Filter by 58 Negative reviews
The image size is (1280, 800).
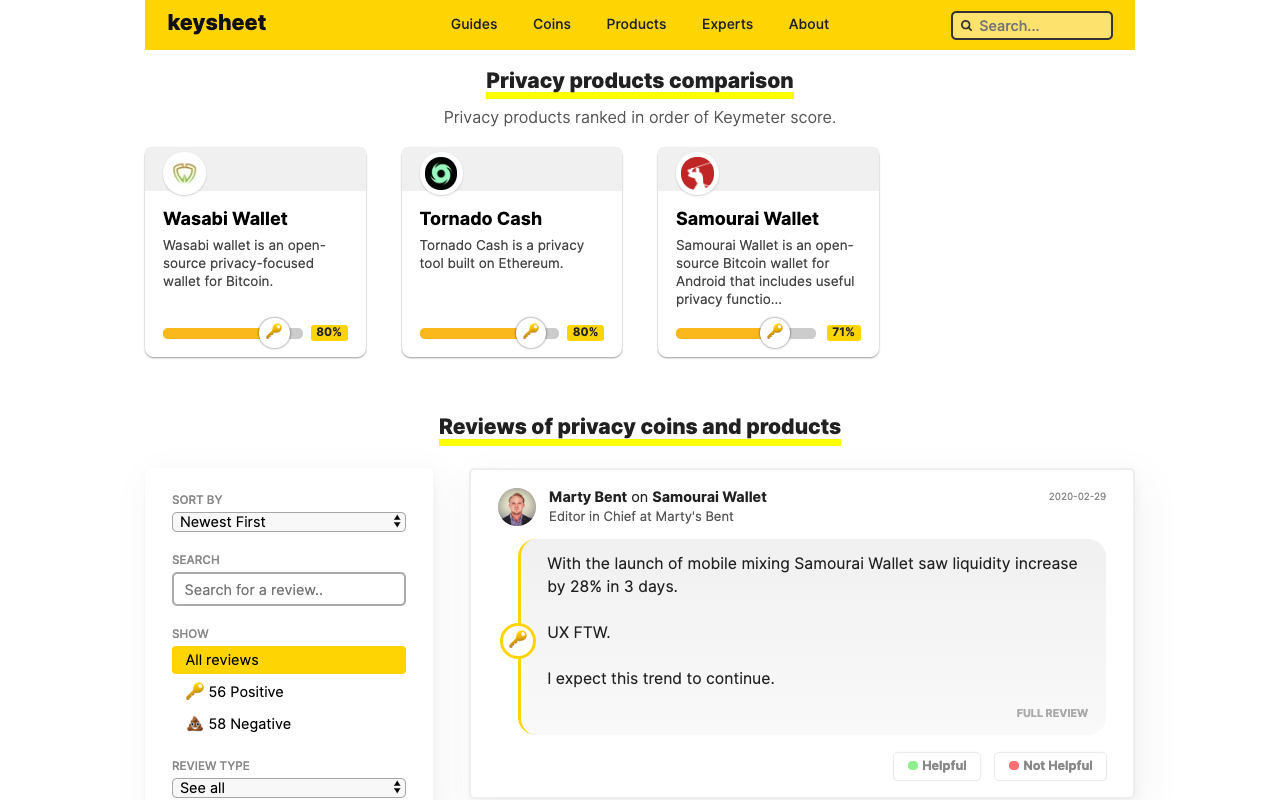tap(249, 724)
